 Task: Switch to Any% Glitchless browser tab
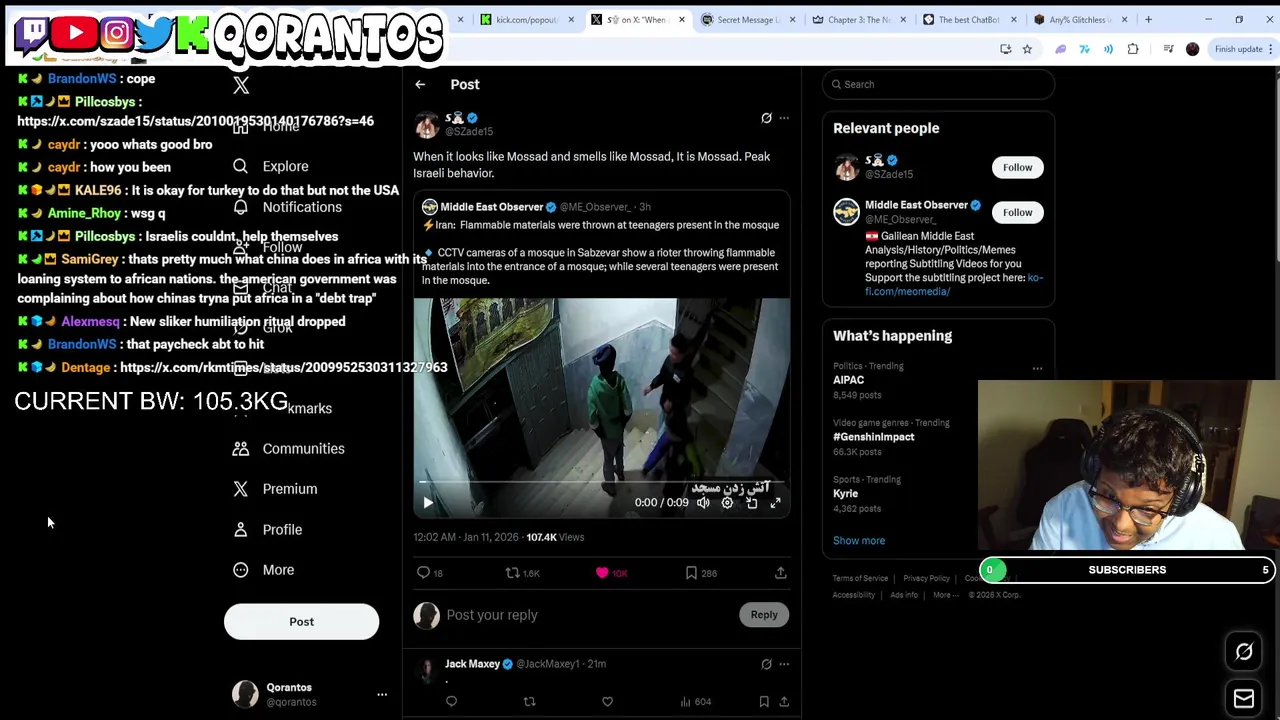pyautogui.click(x=1079, y=20)
